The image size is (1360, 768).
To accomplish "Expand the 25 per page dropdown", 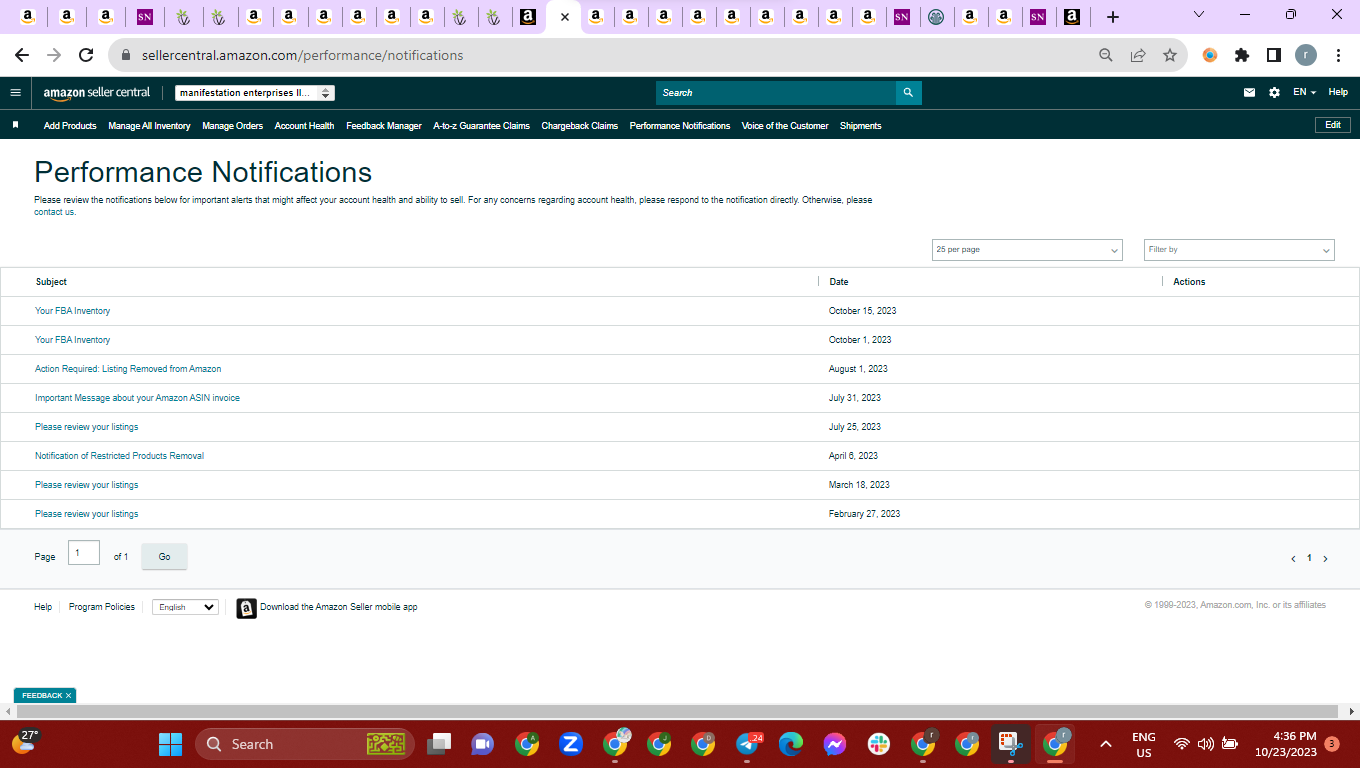I will click(x=1027, y=250).
